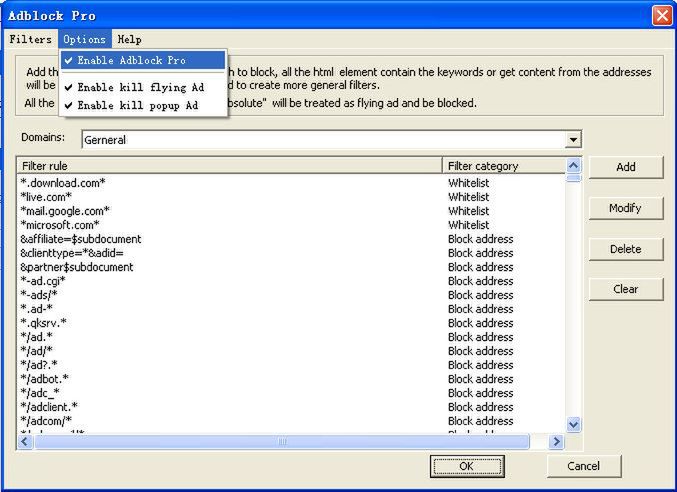Click the horizontal scrollbar thumb

282,442
